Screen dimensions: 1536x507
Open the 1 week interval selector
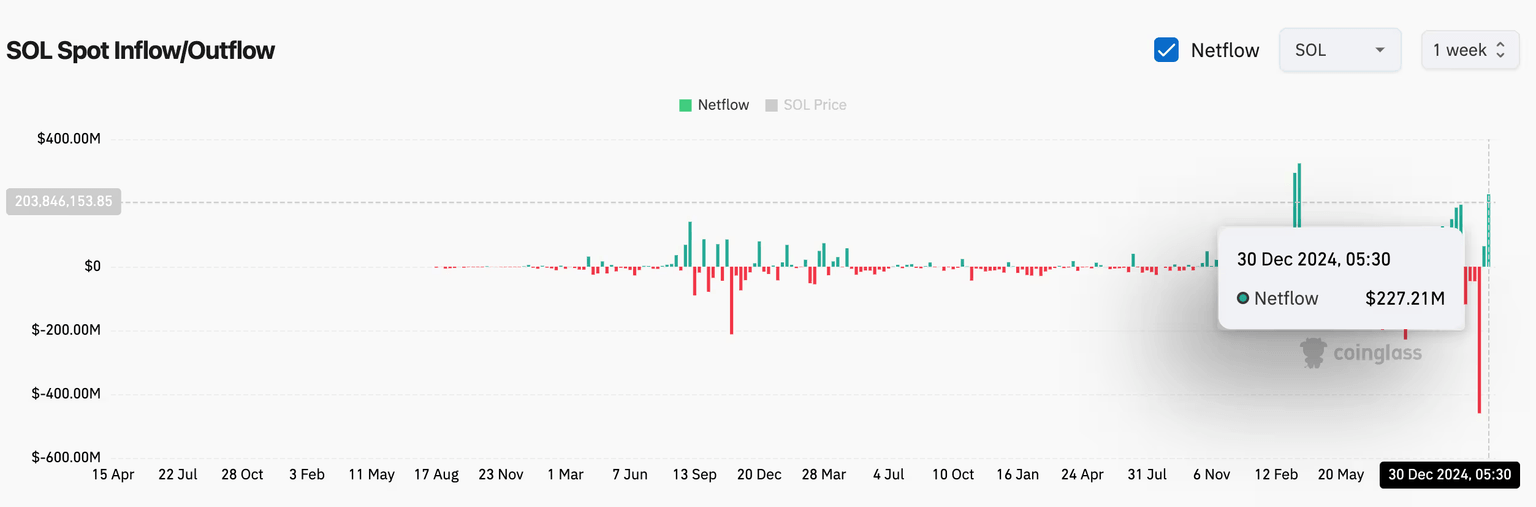[x=1469, y=50]
